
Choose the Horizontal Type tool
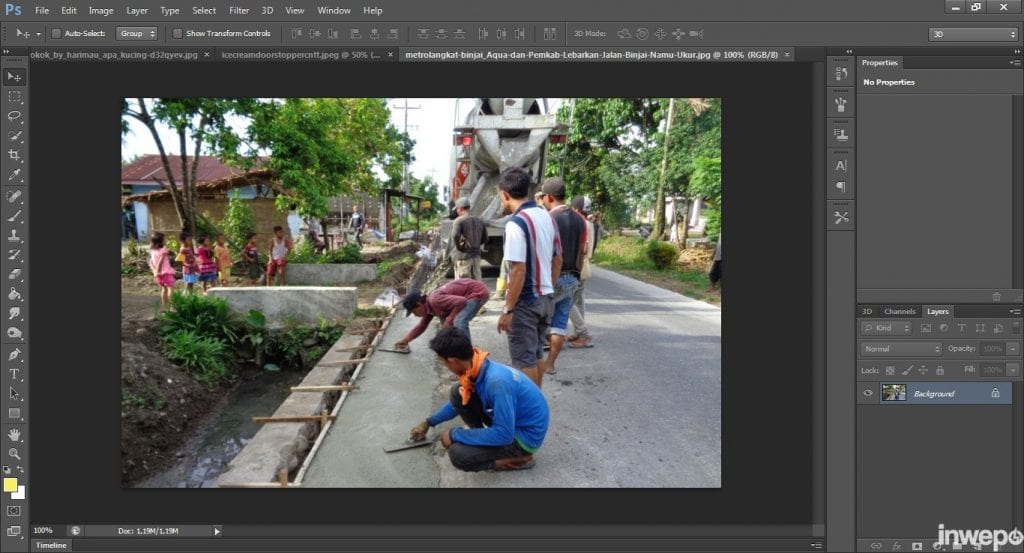[x=14, y=374]
